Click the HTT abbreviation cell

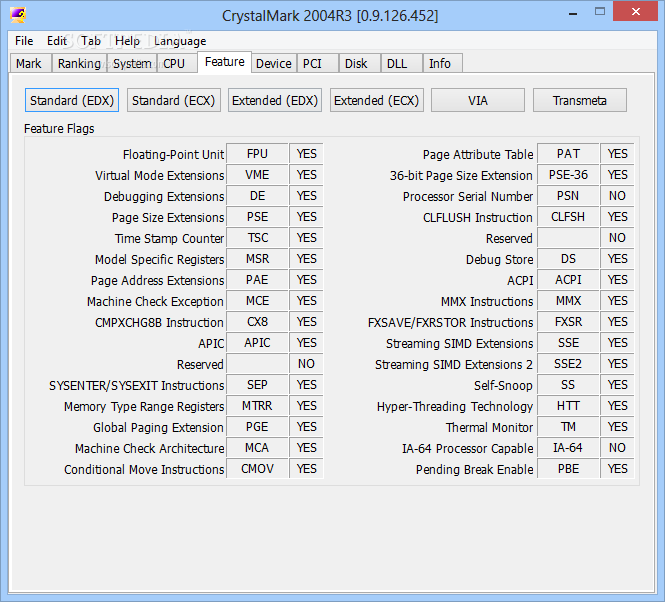point(568,406)
